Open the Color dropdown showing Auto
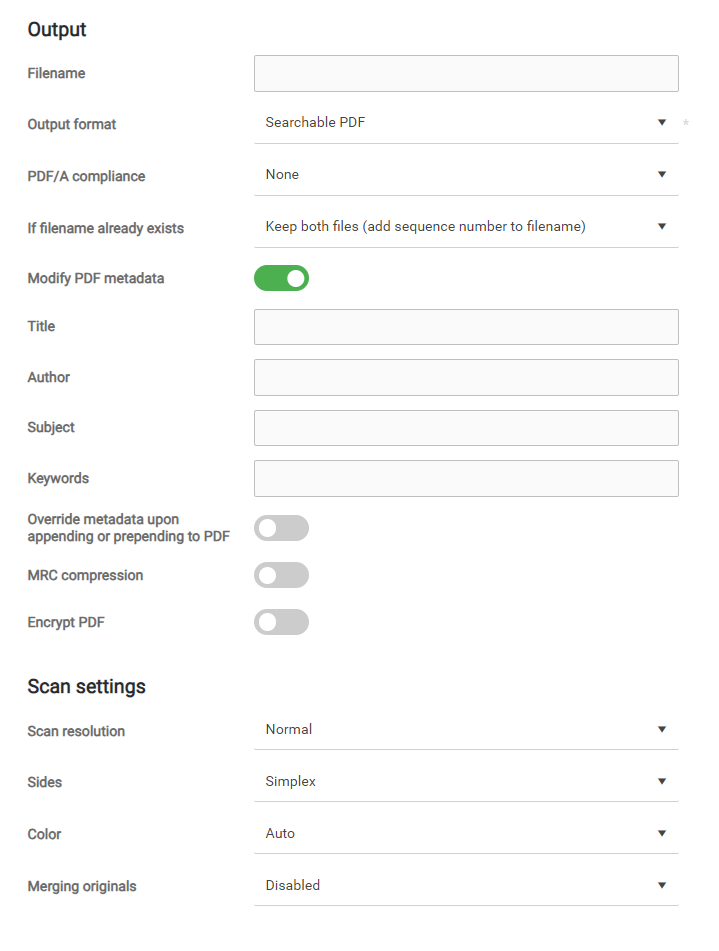Viewport: 719px width, 951px height. [460, 834]
